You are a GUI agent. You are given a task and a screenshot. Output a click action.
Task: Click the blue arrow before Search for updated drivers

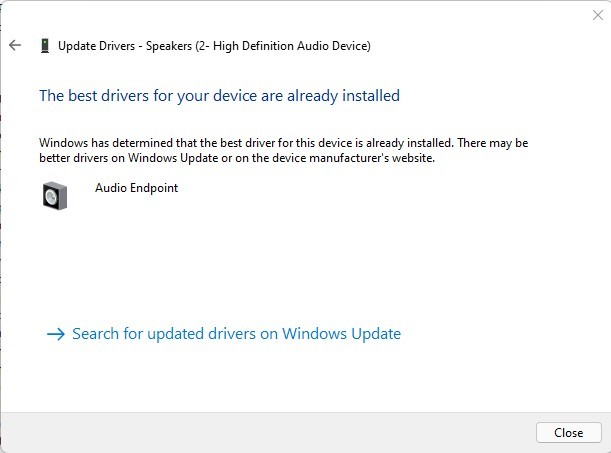coord(56,334)
